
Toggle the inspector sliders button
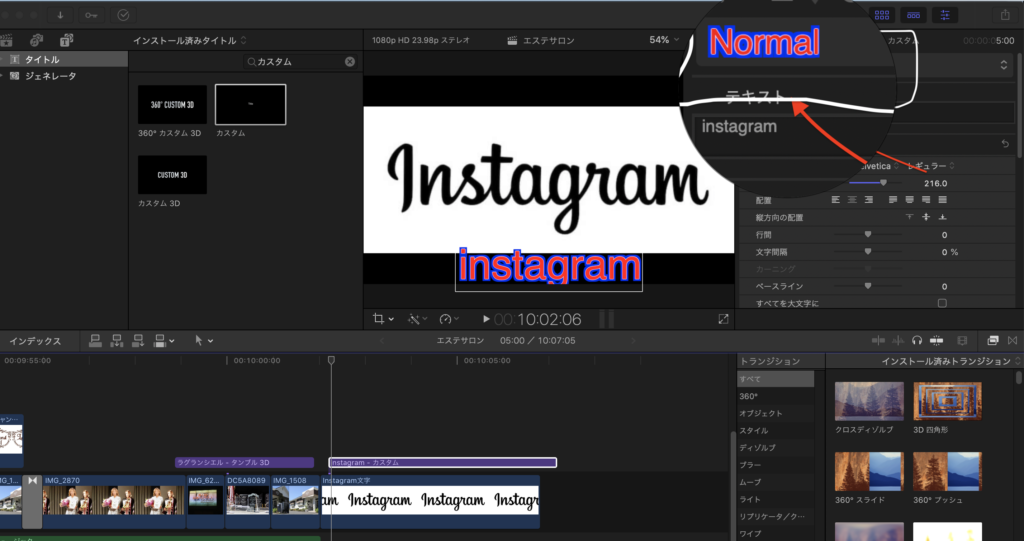[944, 15]
